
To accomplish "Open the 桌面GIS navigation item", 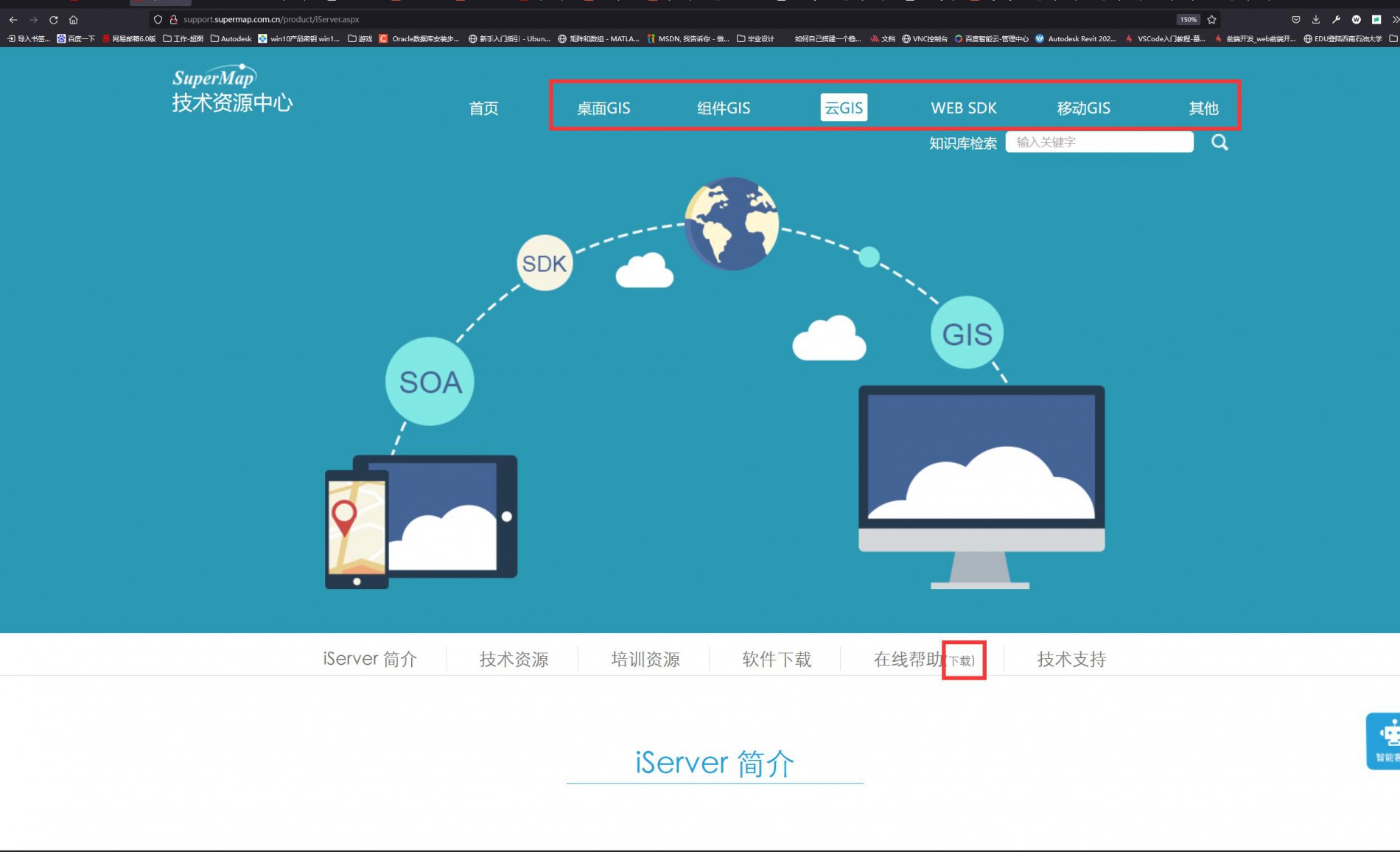I will click(x=603, y=108).
